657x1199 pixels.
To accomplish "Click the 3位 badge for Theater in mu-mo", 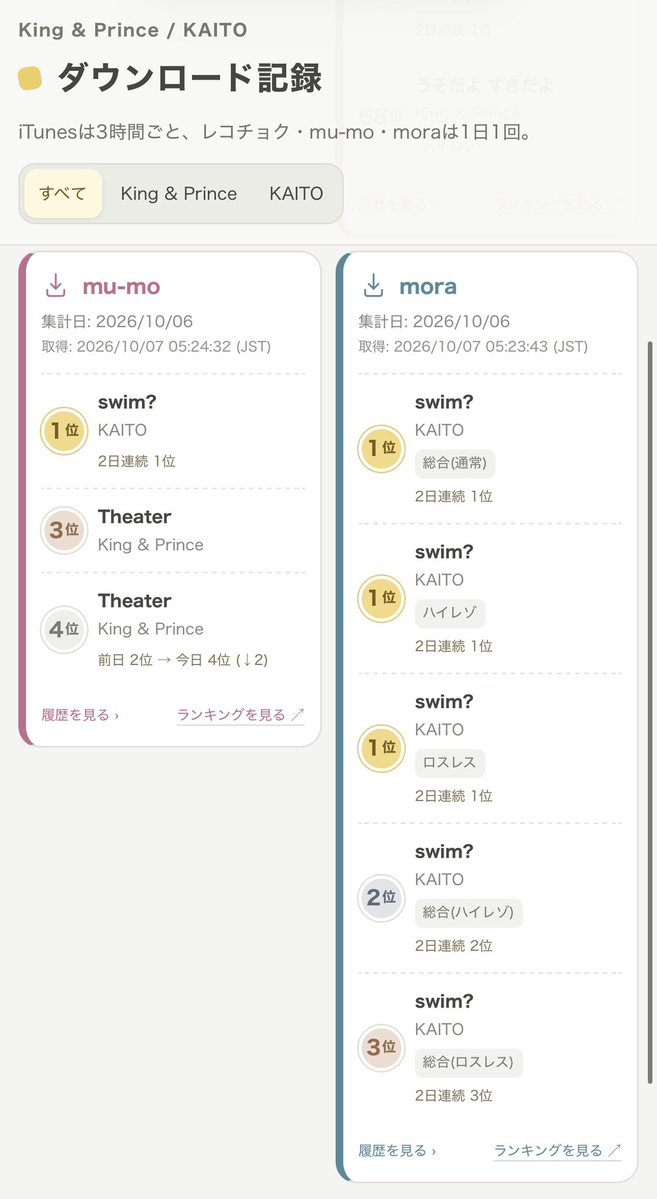I will (x=64, y=530).
